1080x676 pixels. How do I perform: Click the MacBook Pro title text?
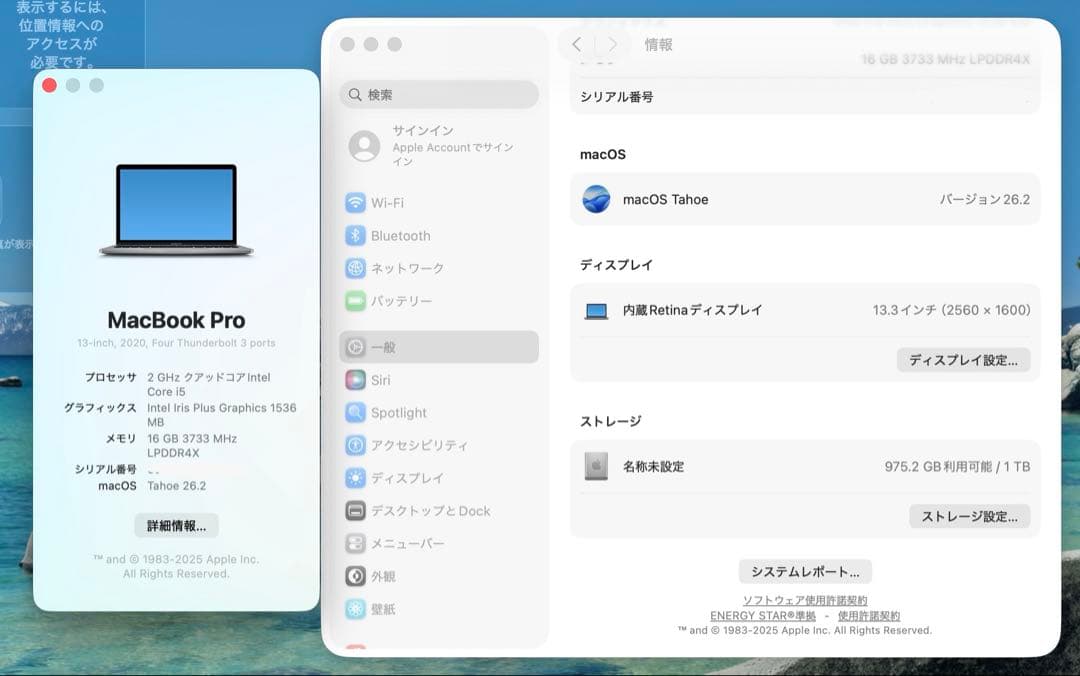(176, 320)
